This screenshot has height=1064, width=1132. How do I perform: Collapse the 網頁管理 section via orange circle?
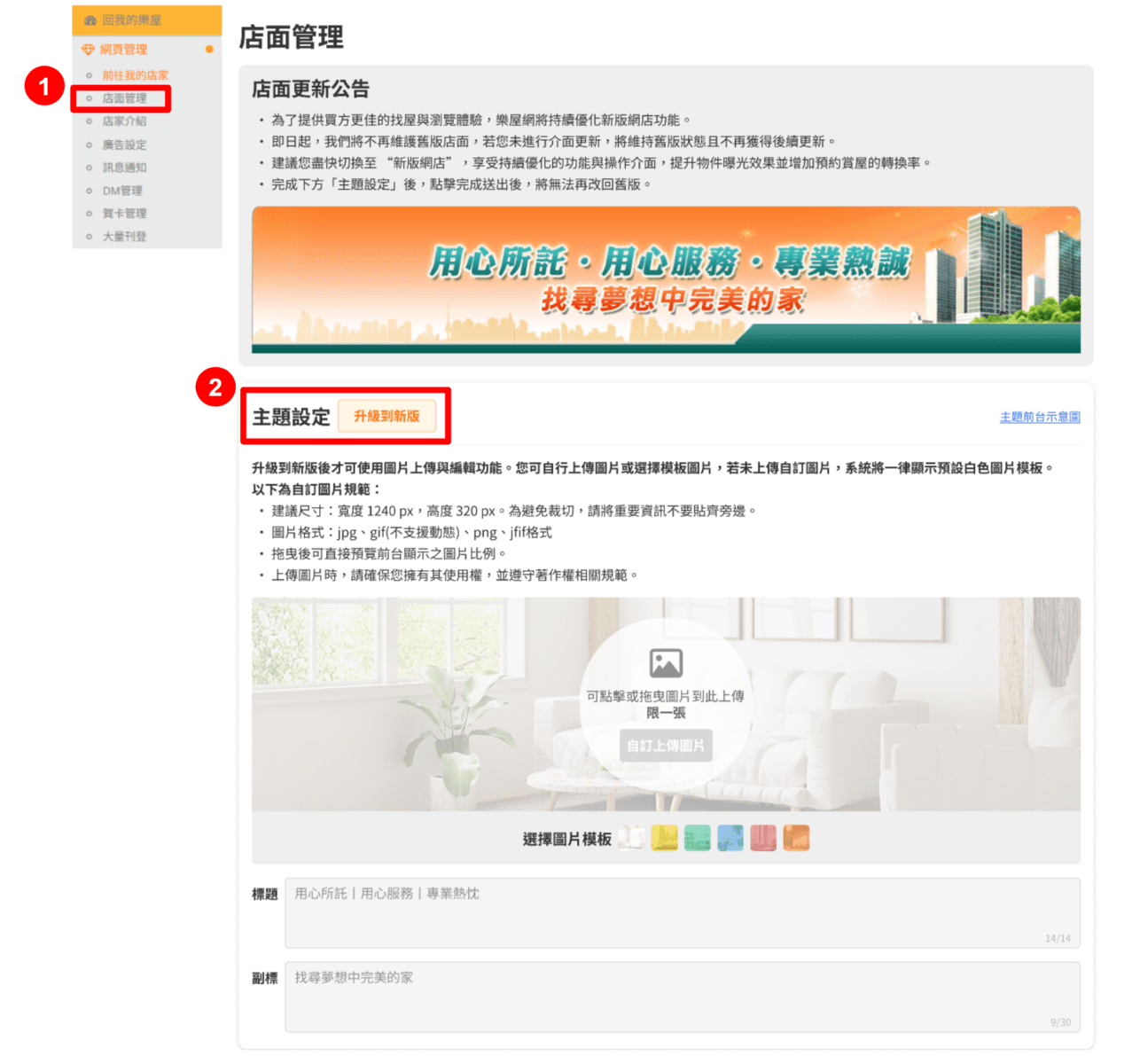pos(209,50)
